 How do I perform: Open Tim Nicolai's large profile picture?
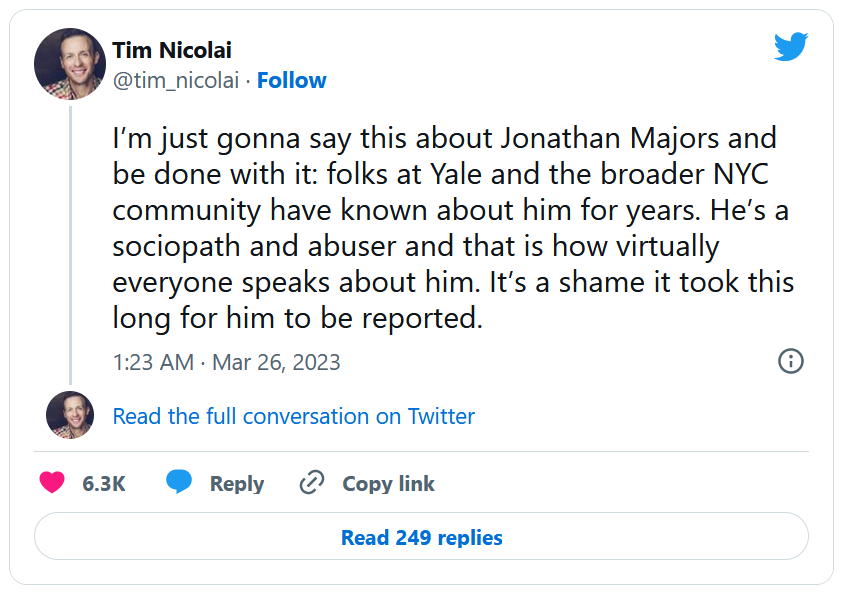point(70,64)
